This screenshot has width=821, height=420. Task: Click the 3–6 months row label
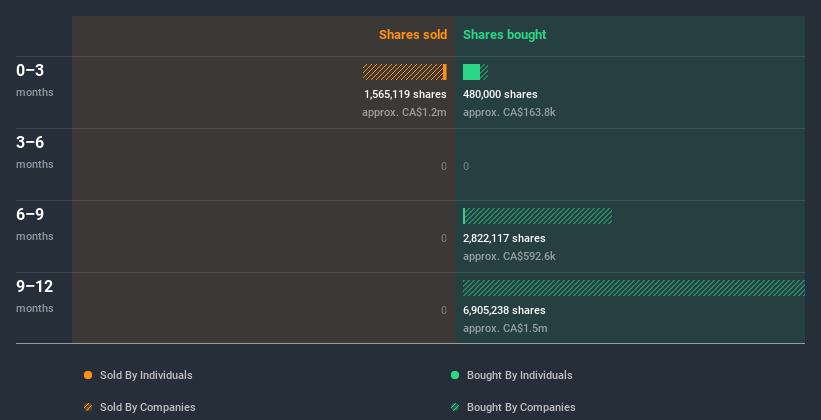35,152
